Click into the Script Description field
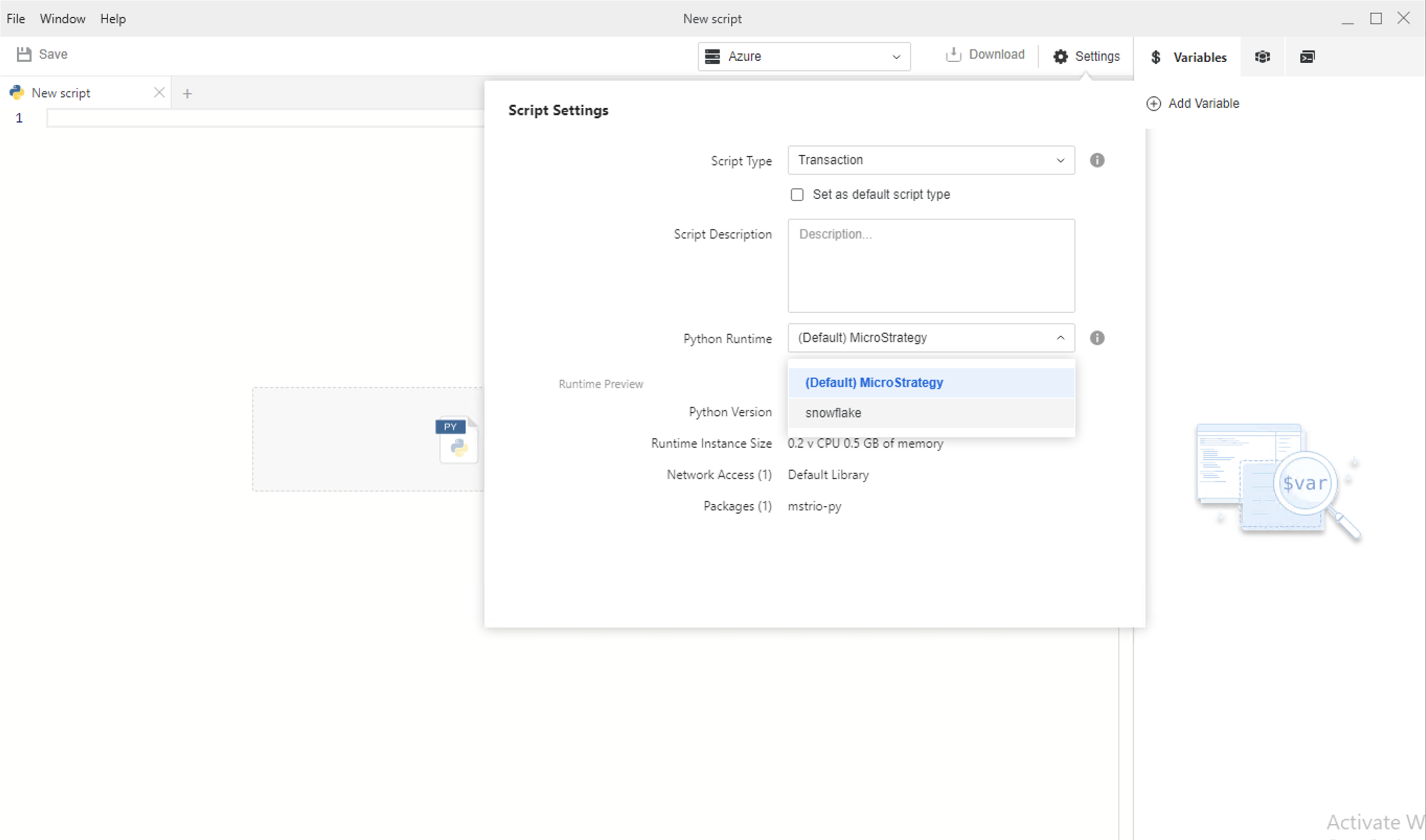The width and height of the screenshot is (1426, 840). pos(930,266)
